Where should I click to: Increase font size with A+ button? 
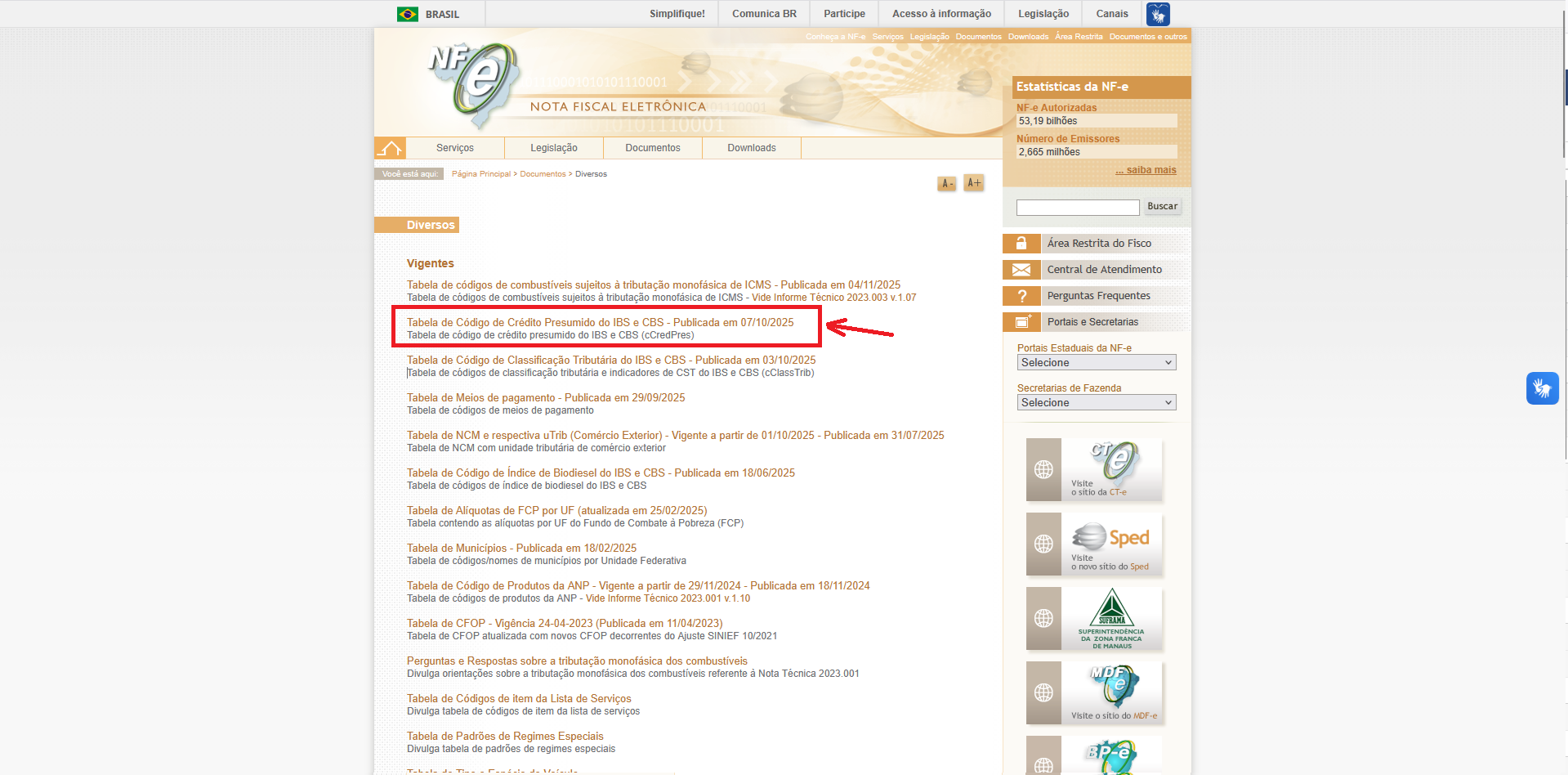point(973,183)
